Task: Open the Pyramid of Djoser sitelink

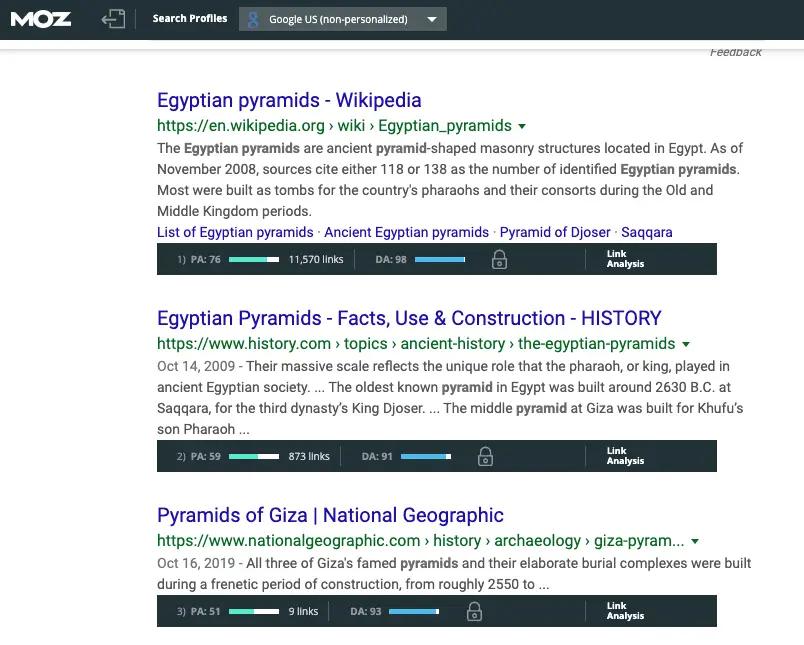Action: coord(555,232)
